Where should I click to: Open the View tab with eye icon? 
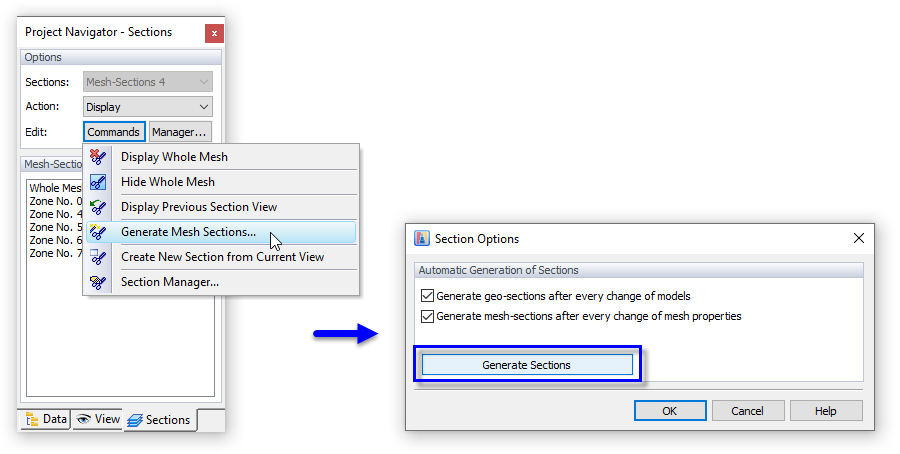97,419
